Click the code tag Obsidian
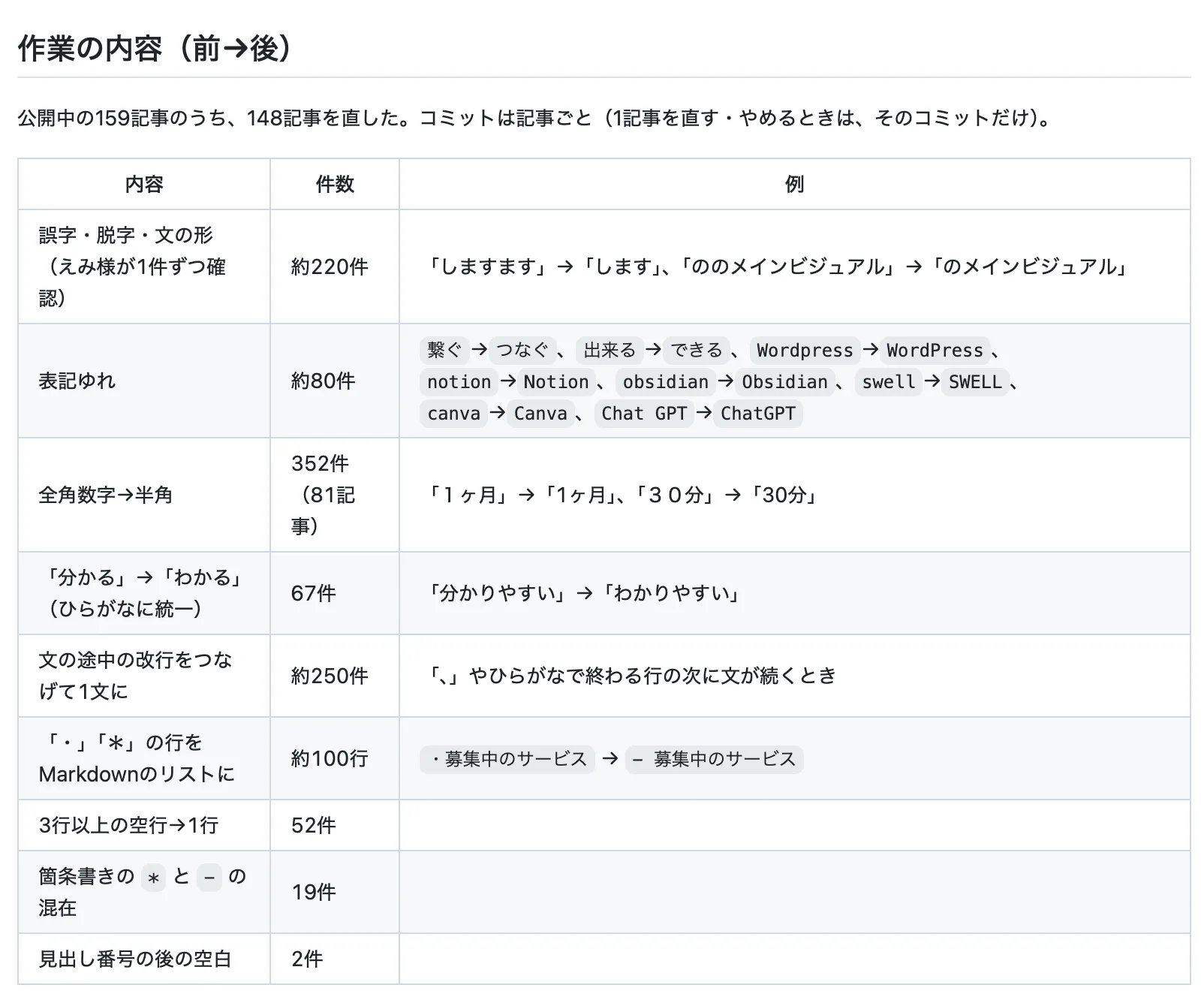Image resolution: width=1204 pixels, height=1006 pixels. pos(784,381)
